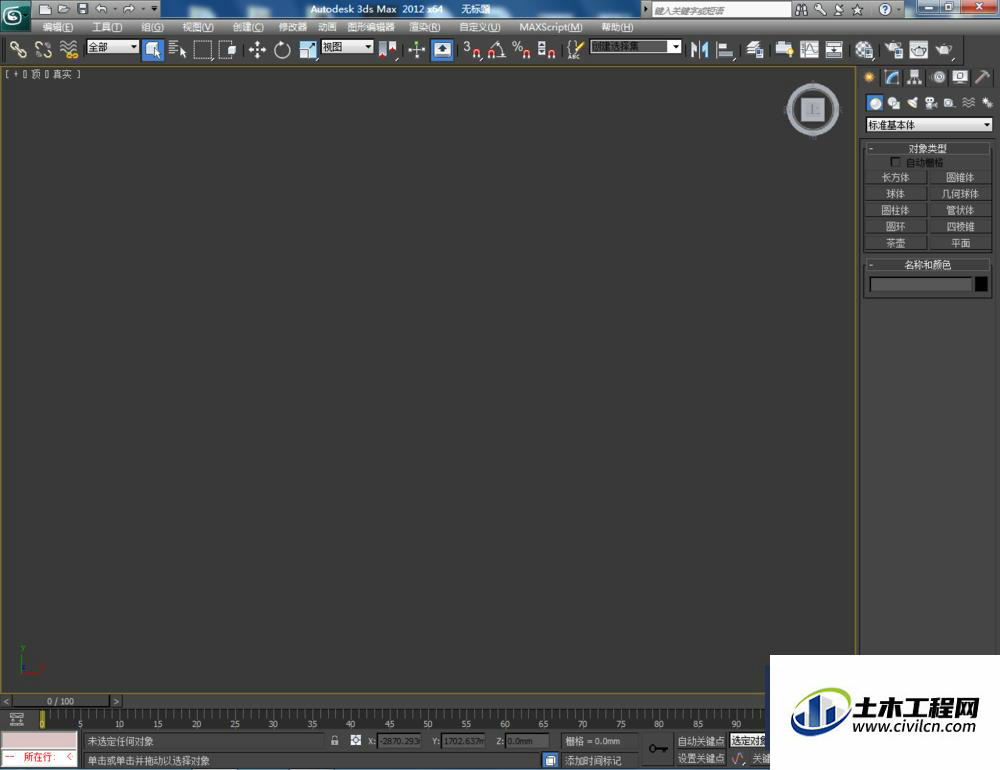Viewport: 1000px width, 770px height.
Task: Open the Material Editor checkered sphere icon
Action: tap(864, 50)
